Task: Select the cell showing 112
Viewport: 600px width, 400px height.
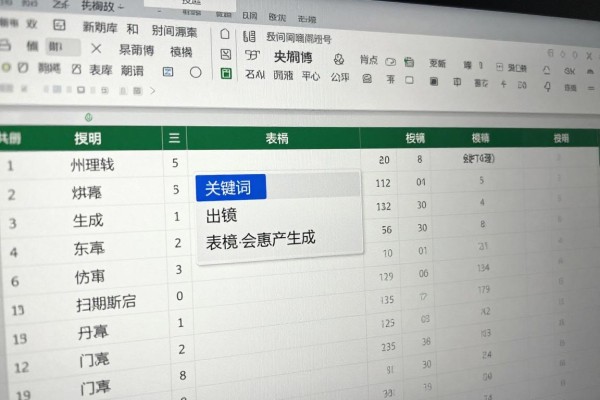Action: [383, 183]
